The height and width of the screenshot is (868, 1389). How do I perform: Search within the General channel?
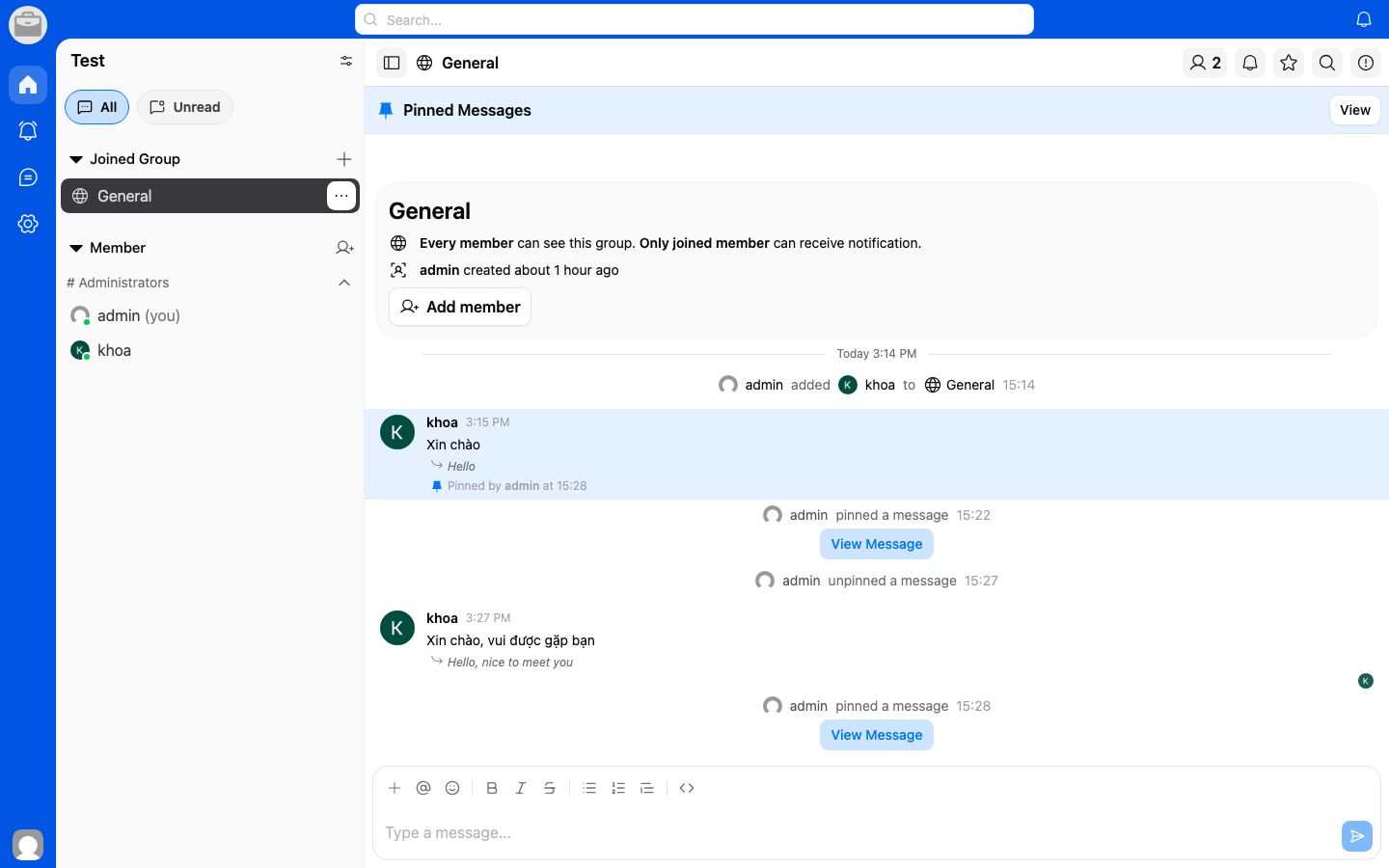pyautogui.click(x=1327, y=63)
